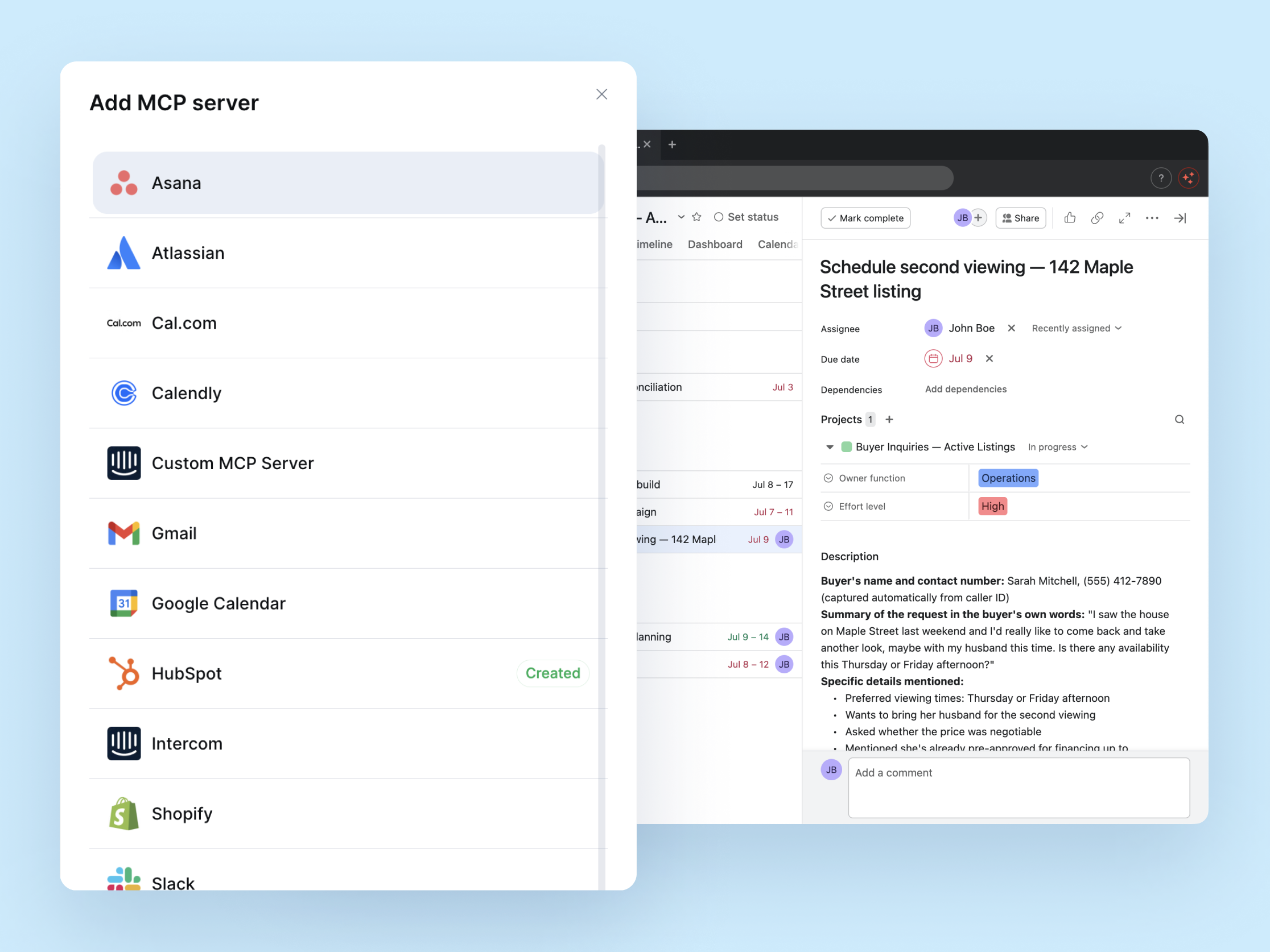Click the browser address bar
The width and height of the screenshot is (1270, 952).
click(795, 178)
